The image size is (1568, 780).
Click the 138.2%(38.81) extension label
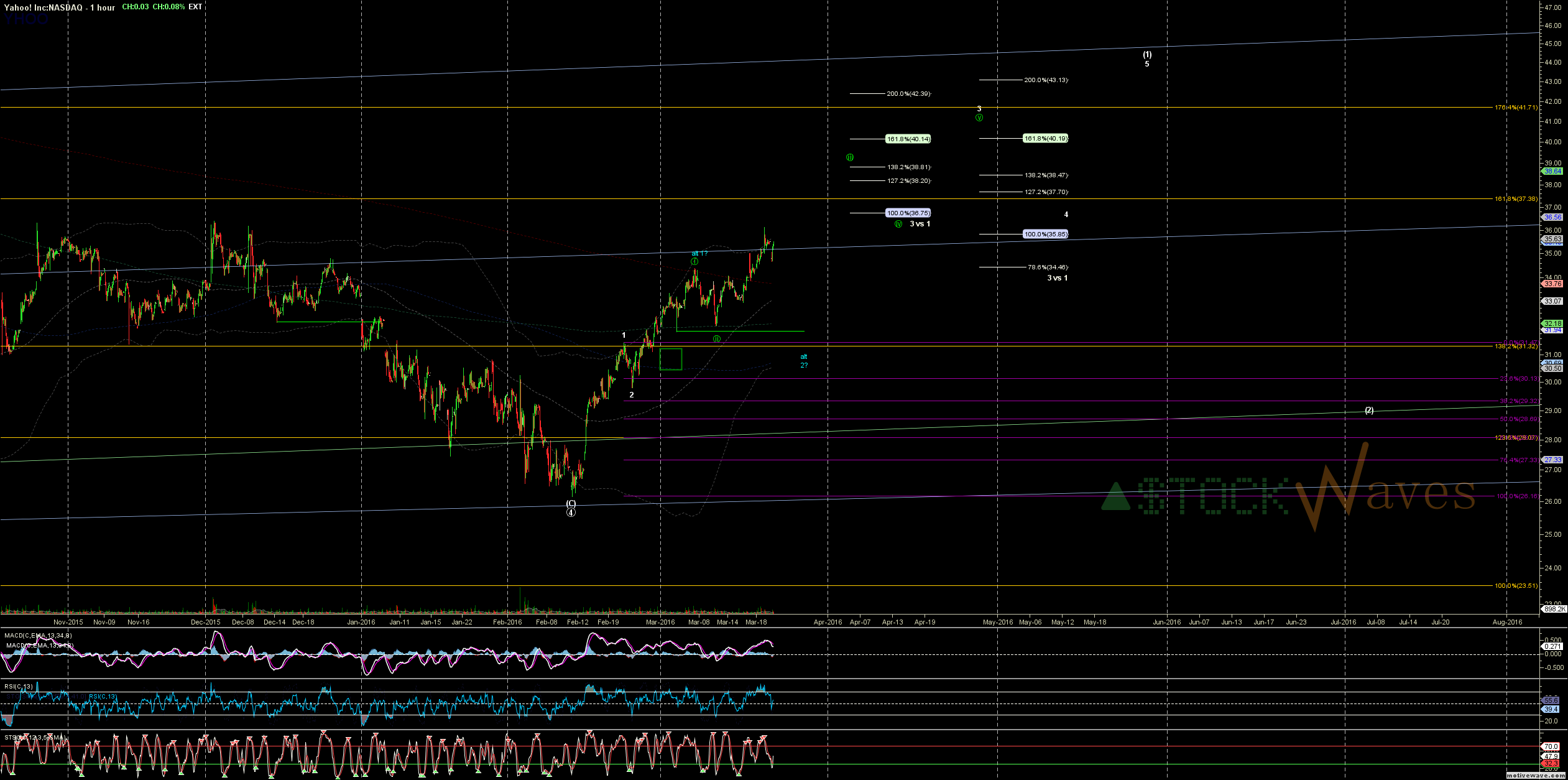point(909,167)
